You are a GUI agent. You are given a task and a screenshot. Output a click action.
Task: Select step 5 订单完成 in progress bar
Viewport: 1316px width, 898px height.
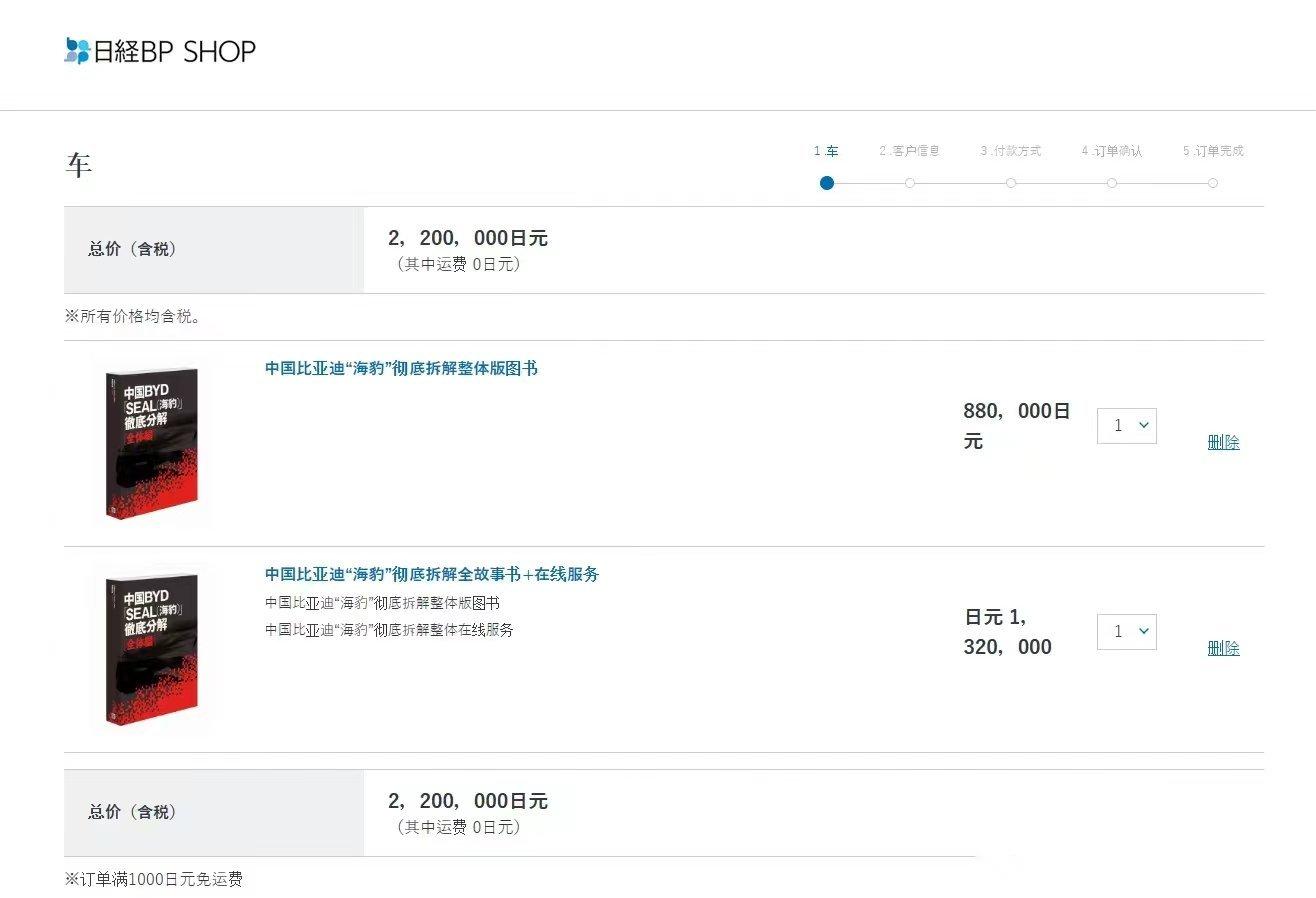point(1213,151)
